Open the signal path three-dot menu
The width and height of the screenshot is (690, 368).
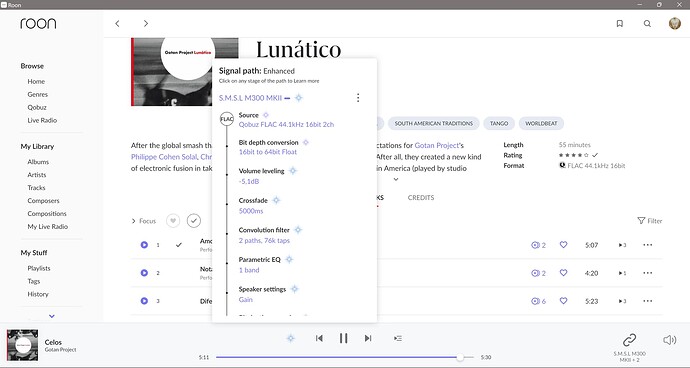click(x=358, y=98)
